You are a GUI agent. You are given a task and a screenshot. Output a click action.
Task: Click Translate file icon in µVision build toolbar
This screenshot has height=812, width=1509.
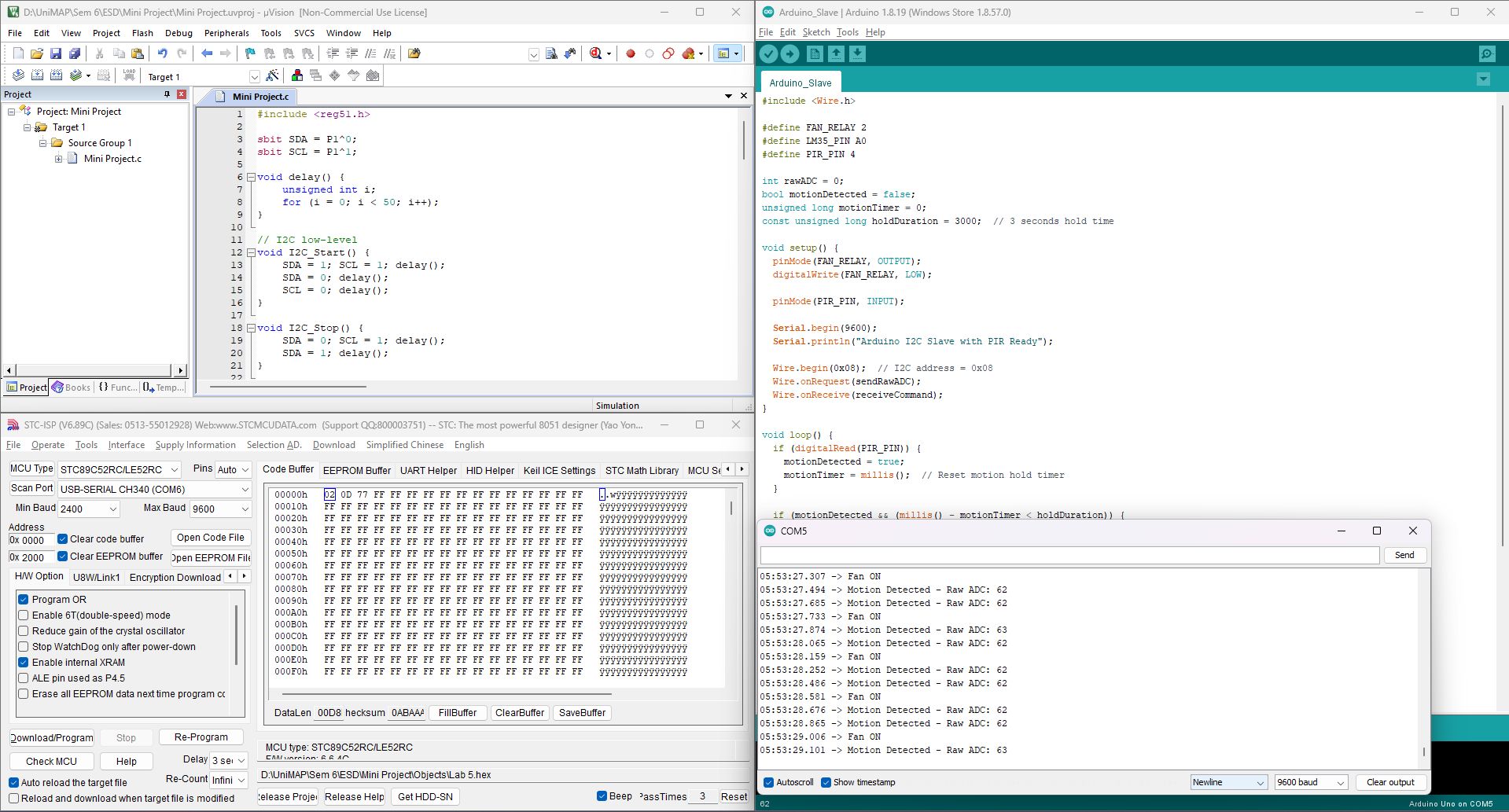pyautogui.click(x=18, y=75)
